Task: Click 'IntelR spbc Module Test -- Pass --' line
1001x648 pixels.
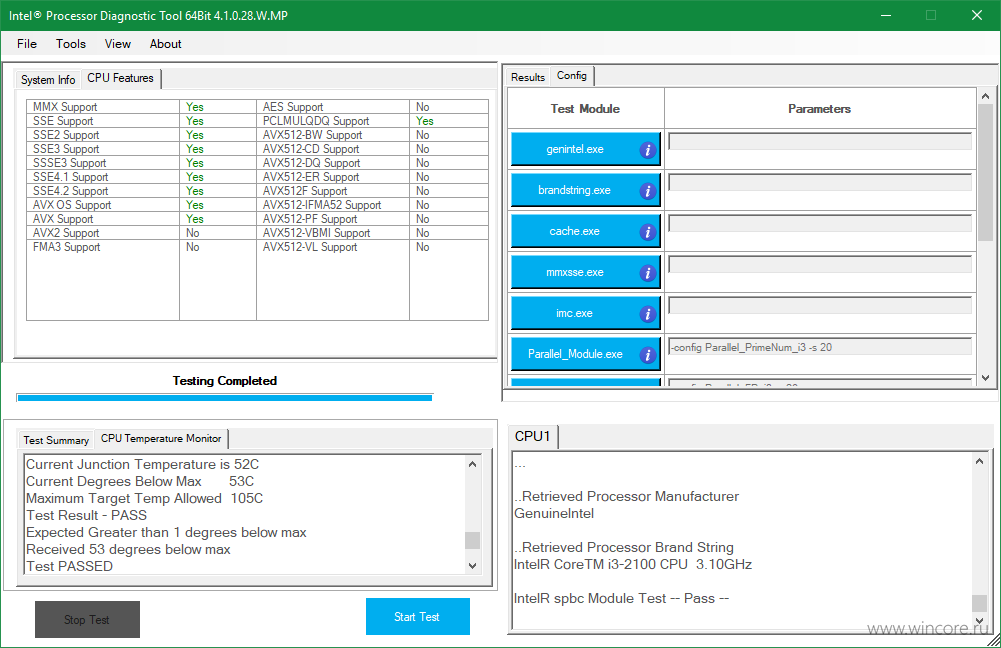Action: (x=621, y=598)
